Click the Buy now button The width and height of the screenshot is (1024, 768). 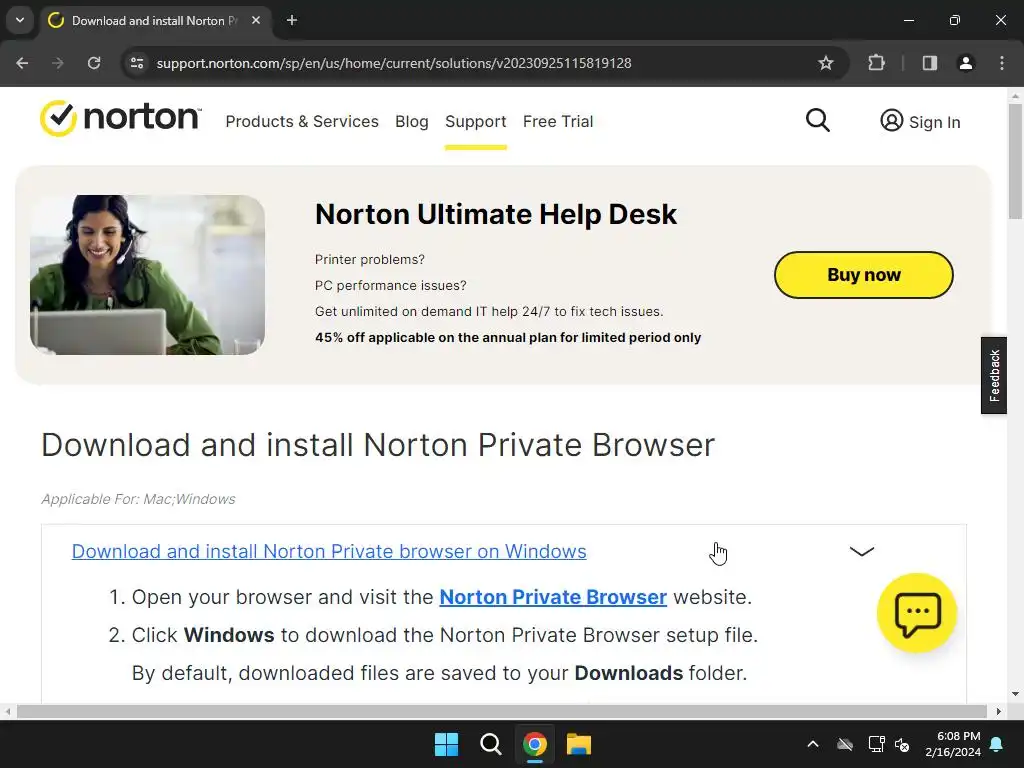(863, 275)
